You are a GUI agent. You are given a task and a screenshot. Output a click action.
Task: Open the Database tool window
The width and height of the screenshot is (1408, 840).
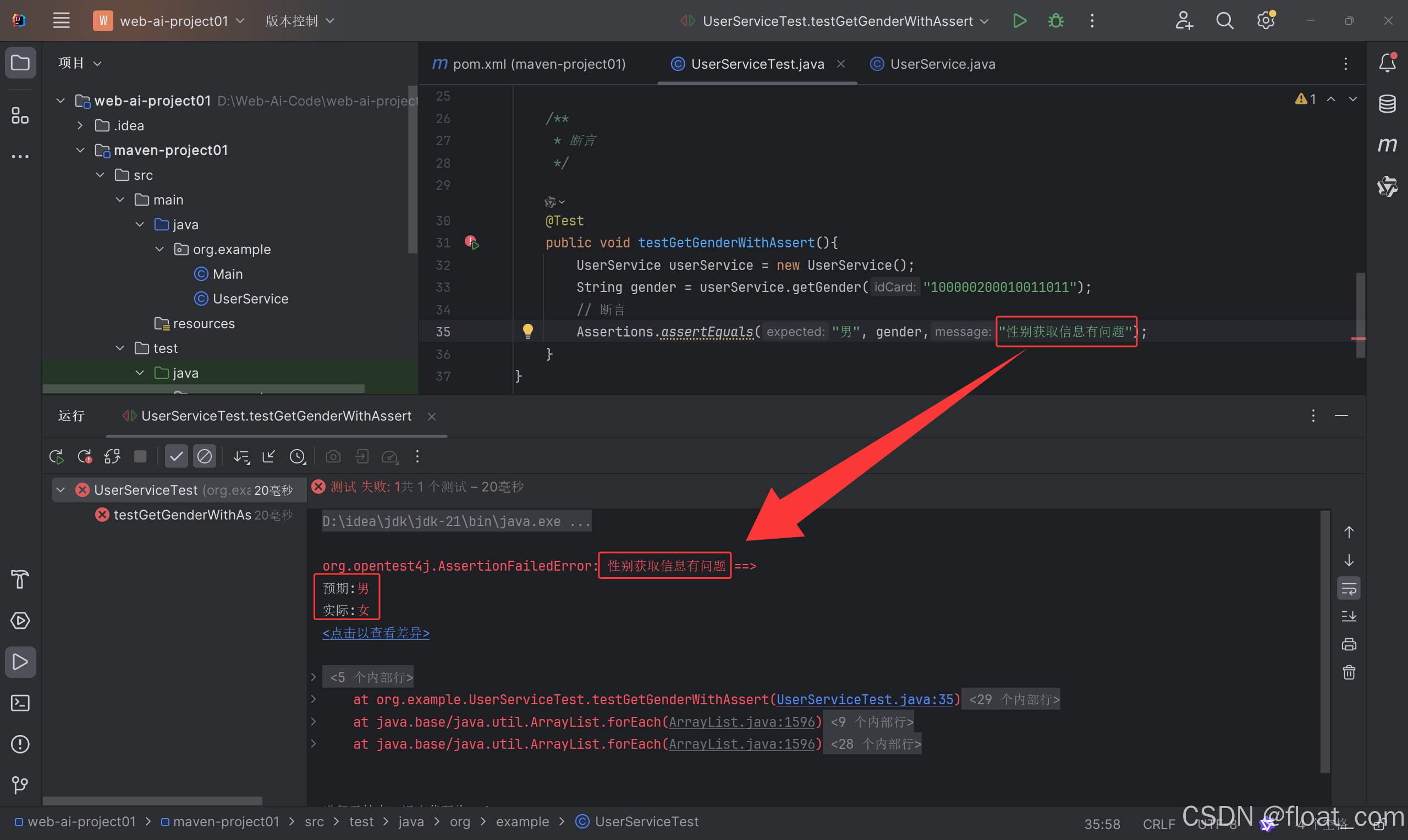[x=1387, y=103]
